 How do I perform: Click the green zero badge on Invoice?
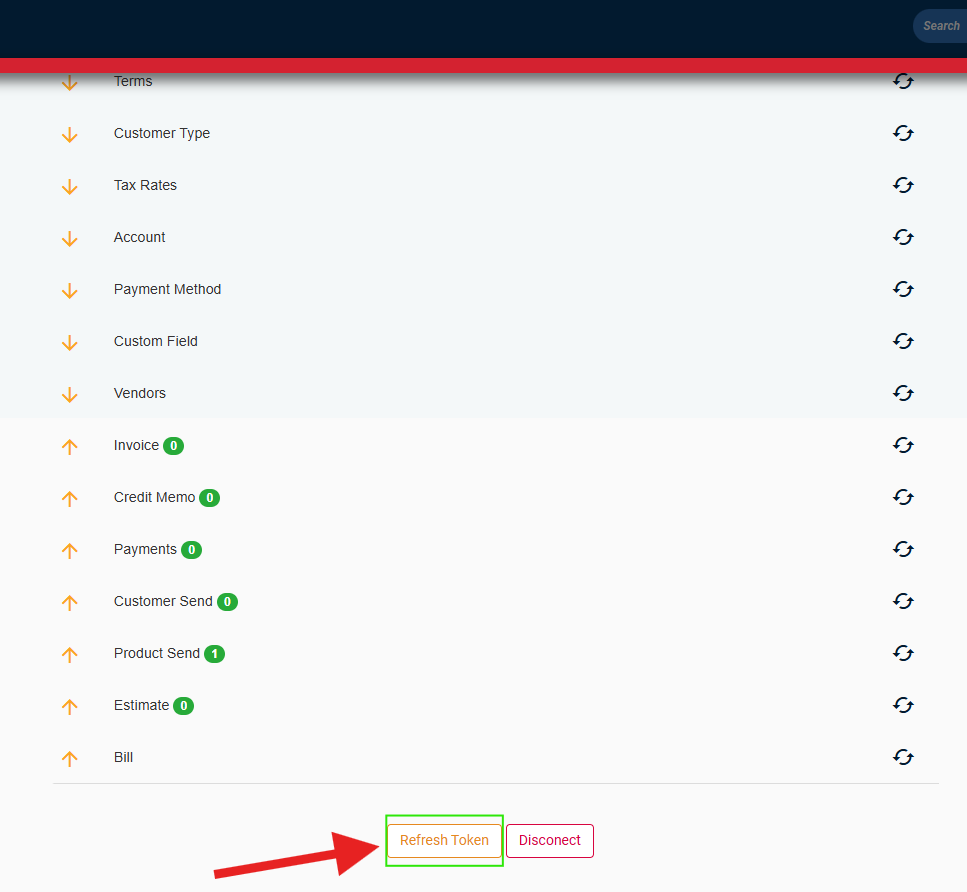click(174, 445)
